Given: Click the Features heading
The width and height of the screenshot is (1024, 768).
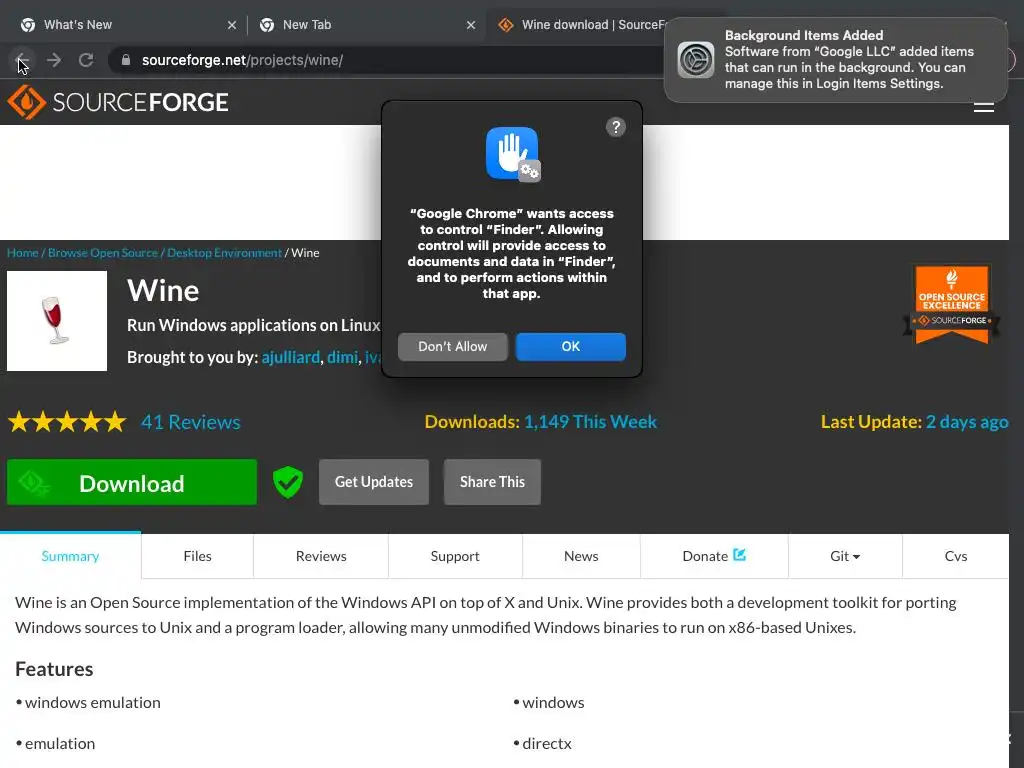Looking at the screenshot, I should pyautogui.click(x=54, y=669).
